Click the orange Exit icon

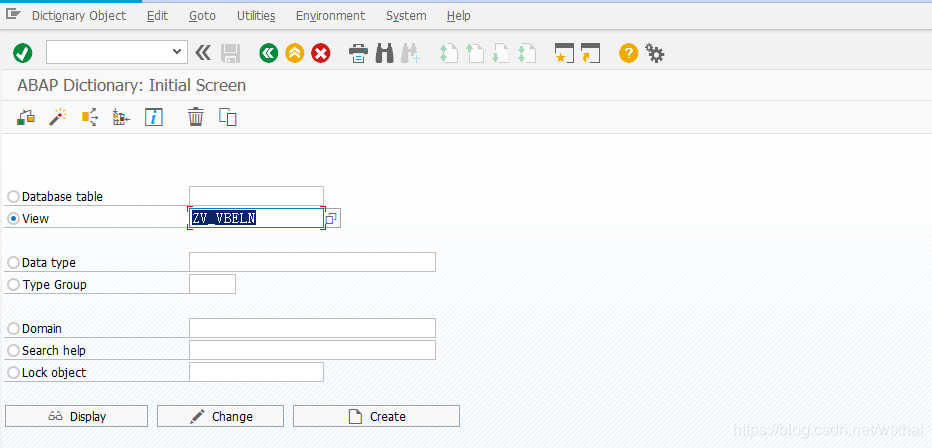tap(295, 53)
